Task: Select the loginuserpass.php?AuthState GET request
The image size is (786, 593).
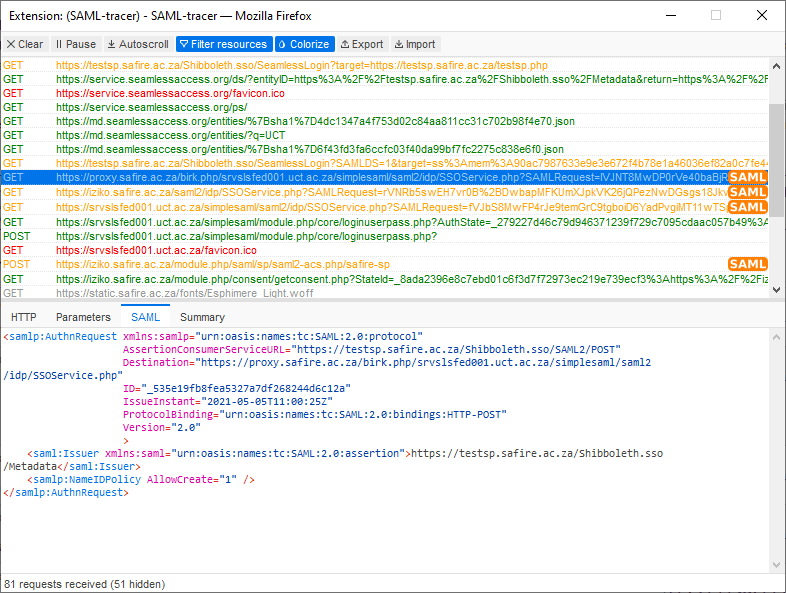Action: 384,222
